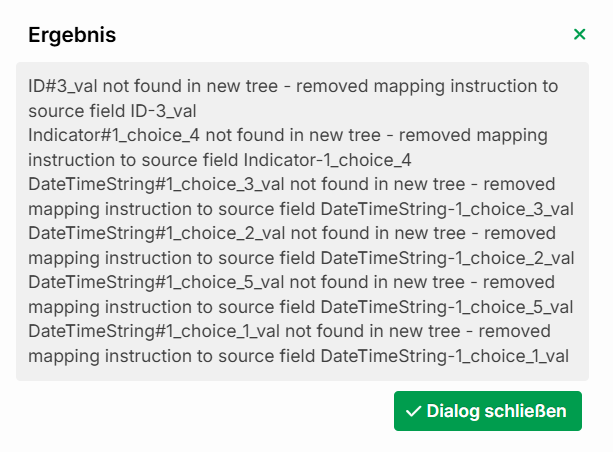Click the word "Dialog" on the green button

453,411
